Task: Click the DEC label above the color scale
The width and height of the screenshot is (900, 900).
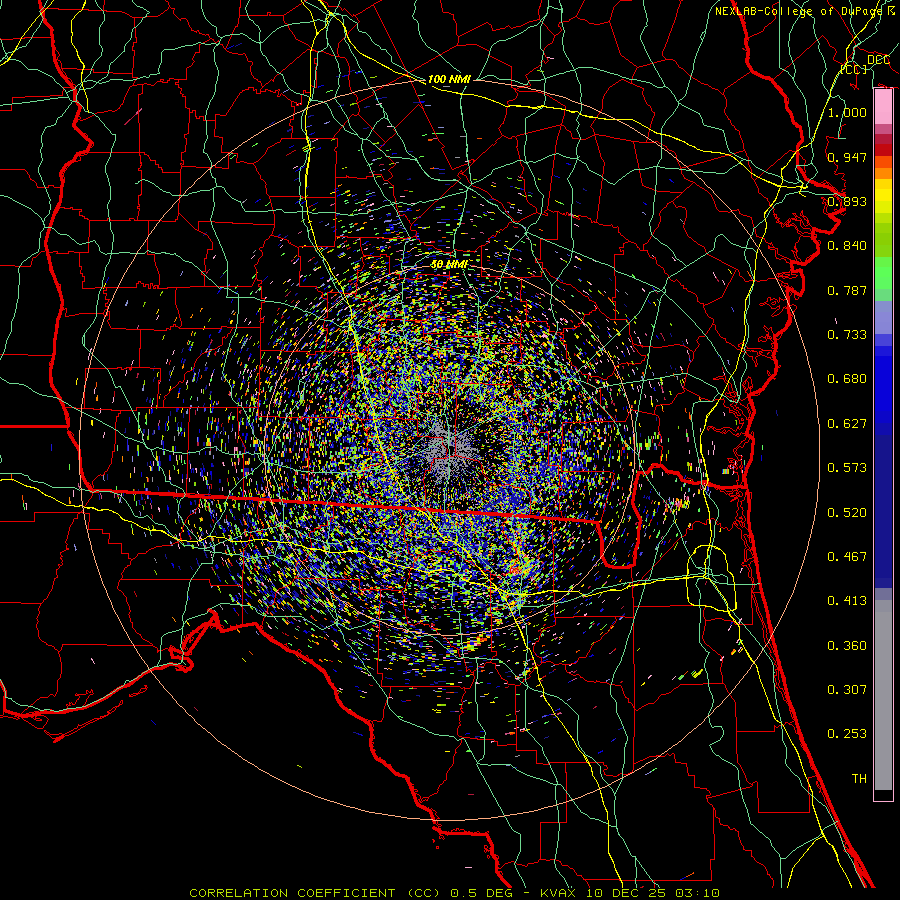Action: pos(878,60)
